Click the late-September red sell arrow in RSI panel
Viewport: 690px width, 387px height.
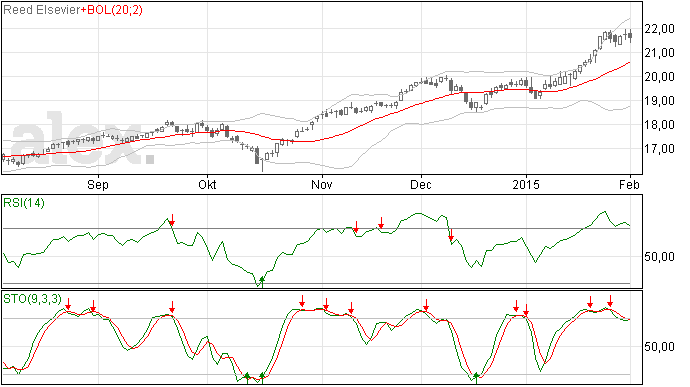coord(172,220)
